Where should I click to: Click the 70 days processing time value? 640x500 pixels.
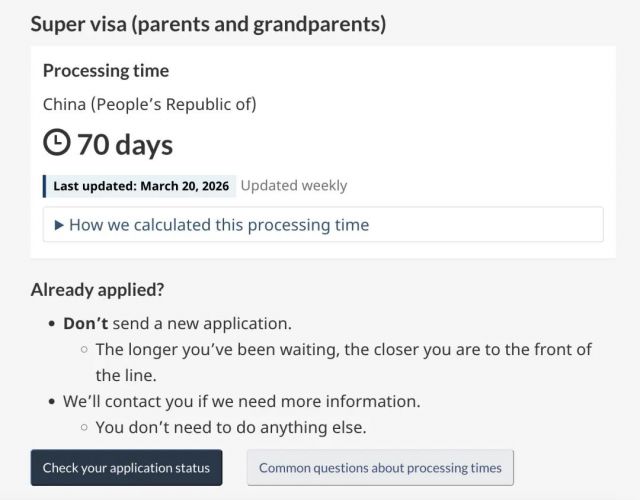(x=125, y=145)
